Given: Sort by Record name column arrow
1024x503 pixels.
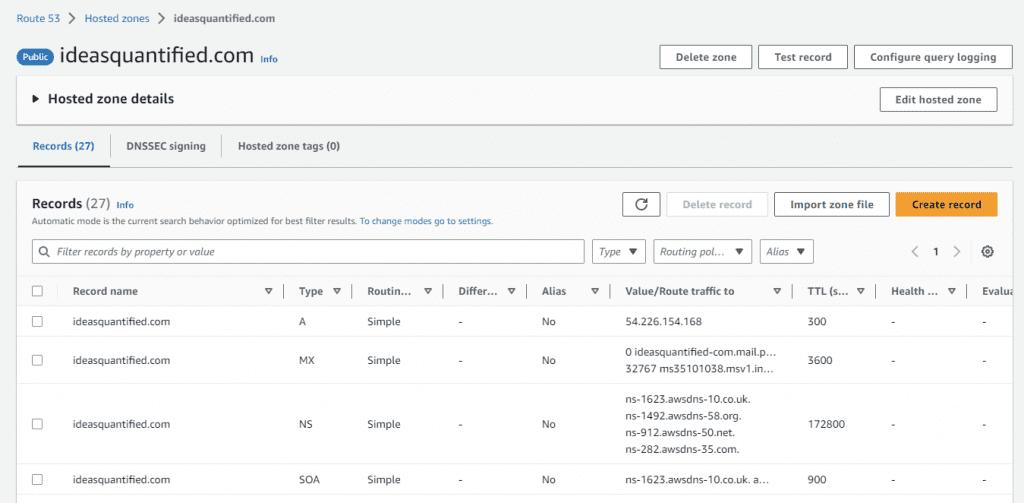Looking at the screenshot, I should [x=268, y=291].
